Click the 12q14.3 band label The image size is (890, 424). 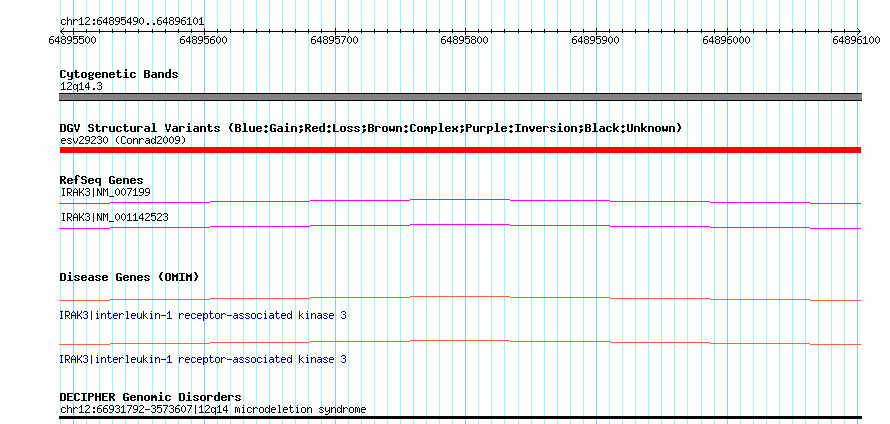pos(81,87)
